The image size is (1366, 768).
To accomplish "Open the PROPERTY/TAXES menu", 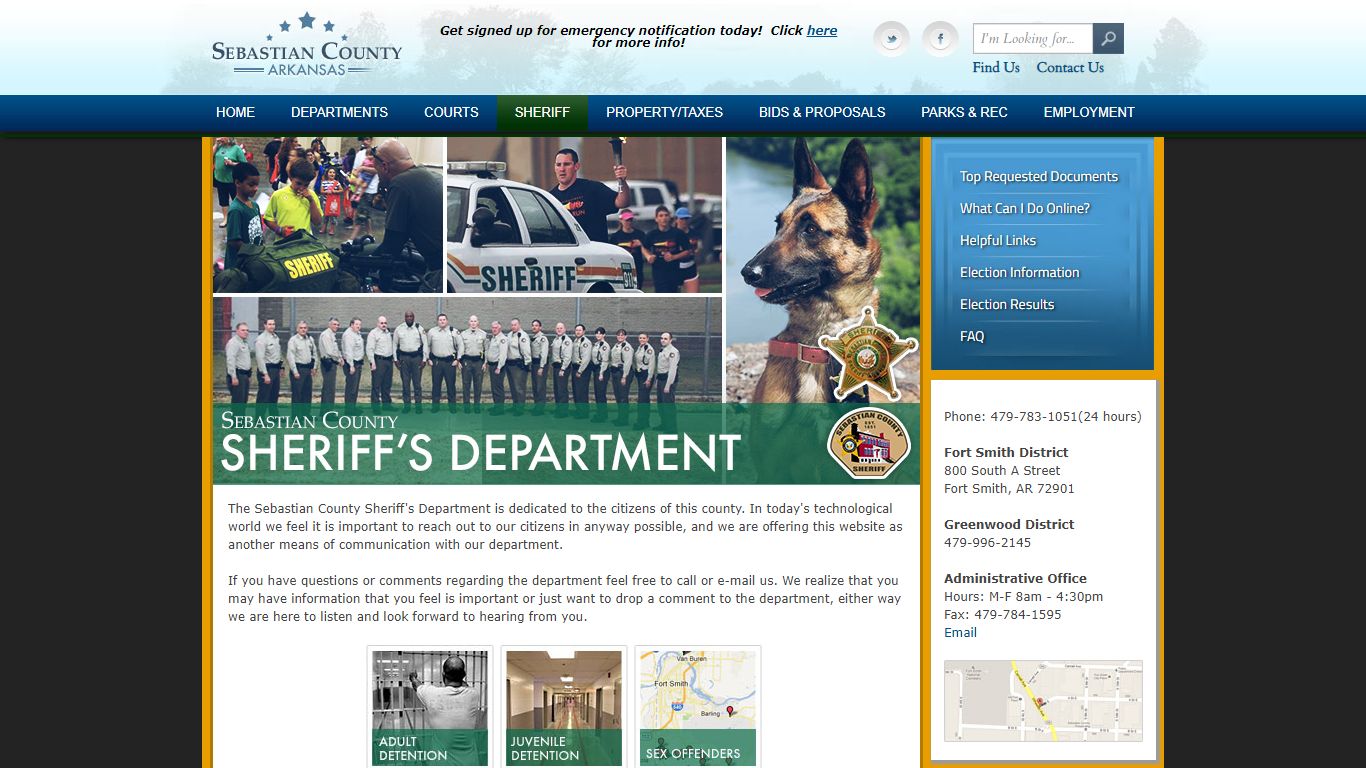I will tap(664, 112).
